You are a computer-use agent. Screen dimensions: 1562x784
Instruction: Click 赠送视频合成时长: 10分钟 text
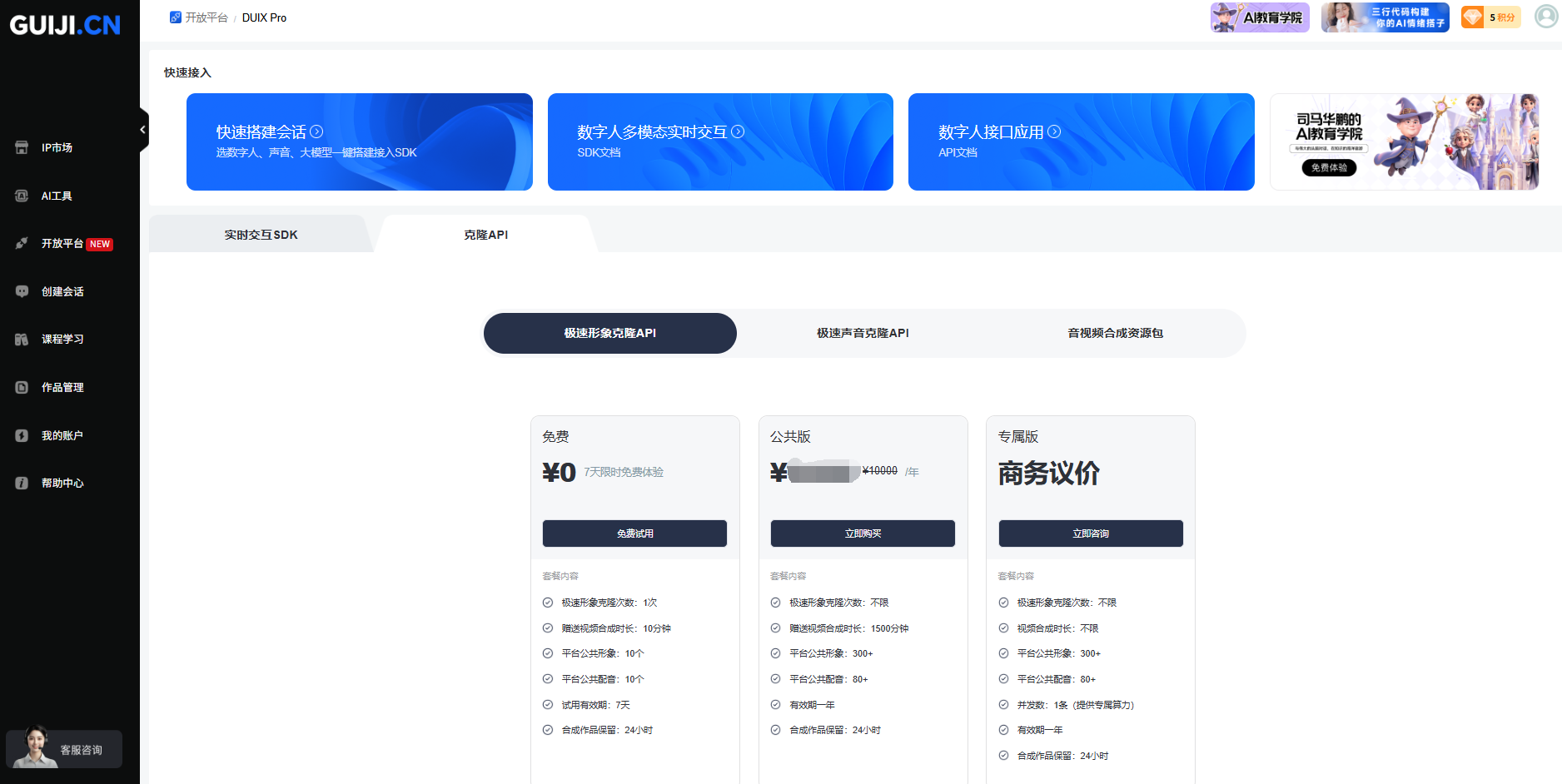(616, 628)
